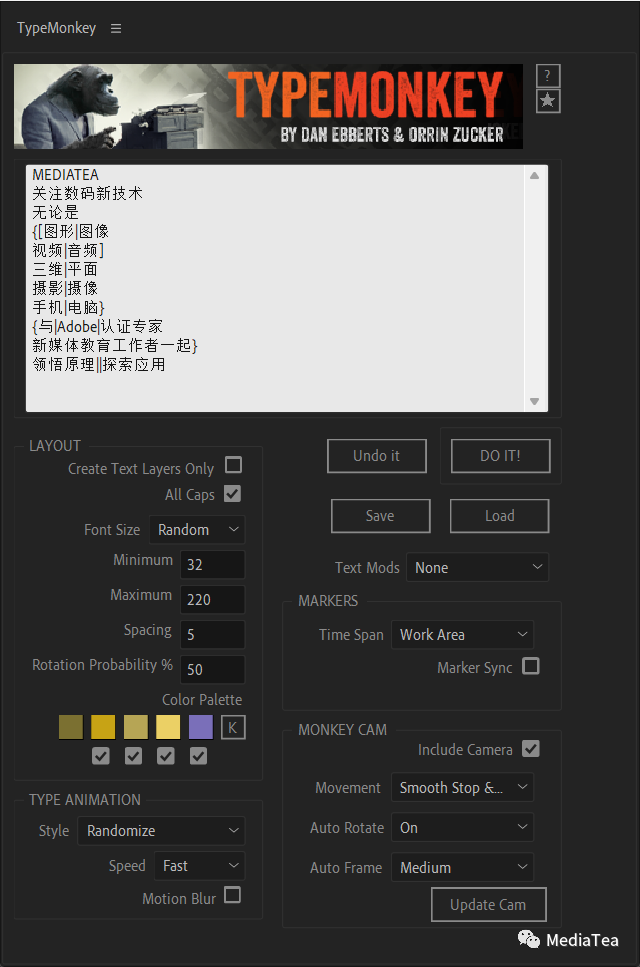The height and width of the screenshot is (967, 640).
Task: Click the K color palette button
Action: point(232,728)
